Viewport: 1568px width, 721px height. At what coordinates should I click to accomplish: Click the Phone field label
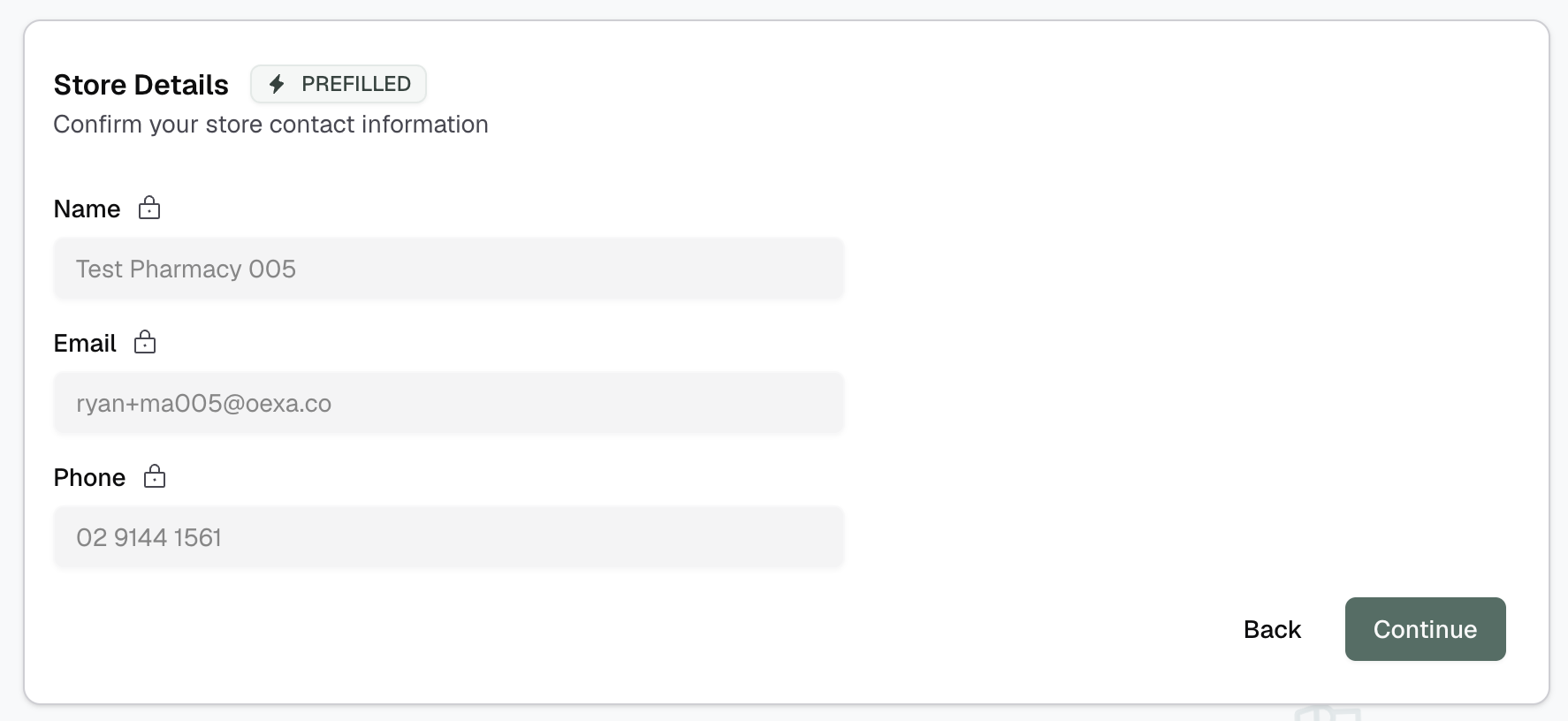[89, 478]
